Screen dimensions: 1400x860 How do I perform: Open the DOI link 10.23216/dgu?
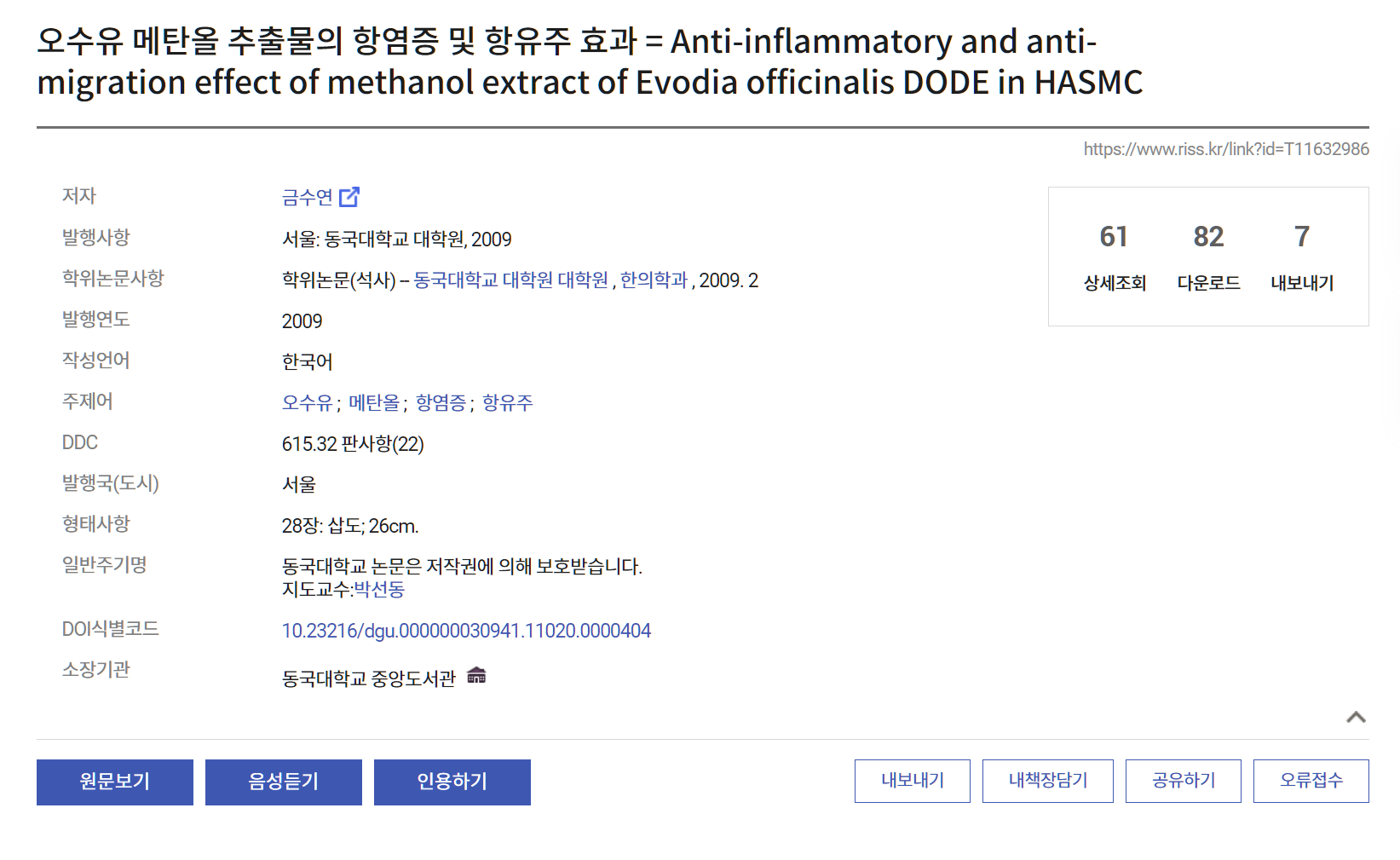[x=466, y=631]
